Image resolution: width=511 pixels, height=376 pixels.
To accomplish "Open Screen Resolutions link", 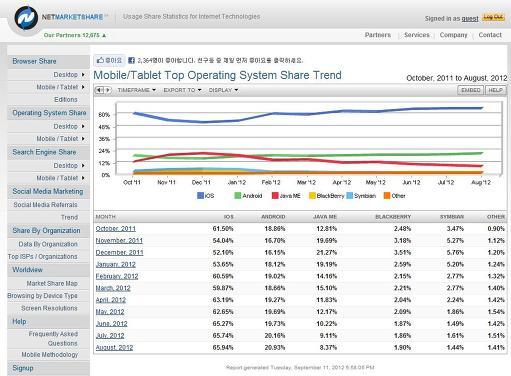I will 49,308.
